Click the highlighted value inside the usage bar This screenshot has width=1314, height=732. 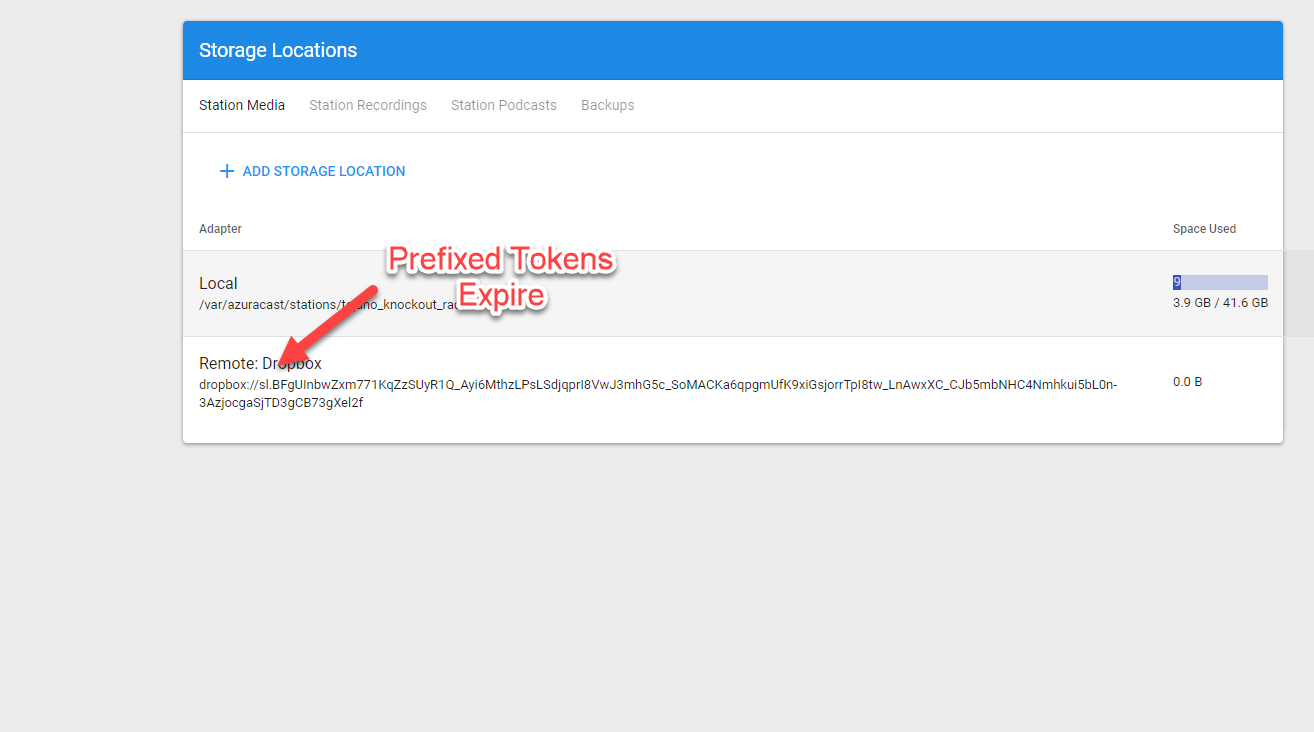(1177, 281)
